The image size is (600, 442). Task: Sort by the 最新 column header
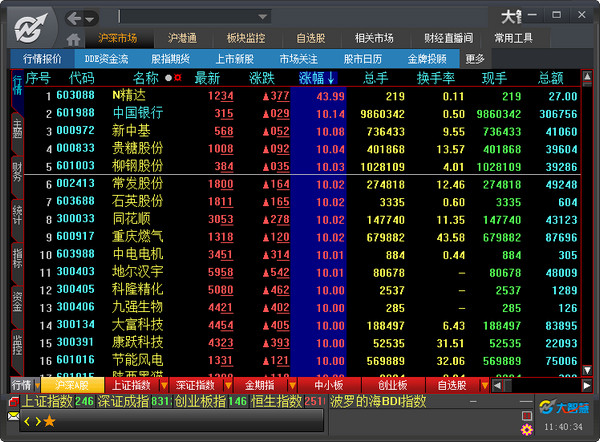point(207,78)
